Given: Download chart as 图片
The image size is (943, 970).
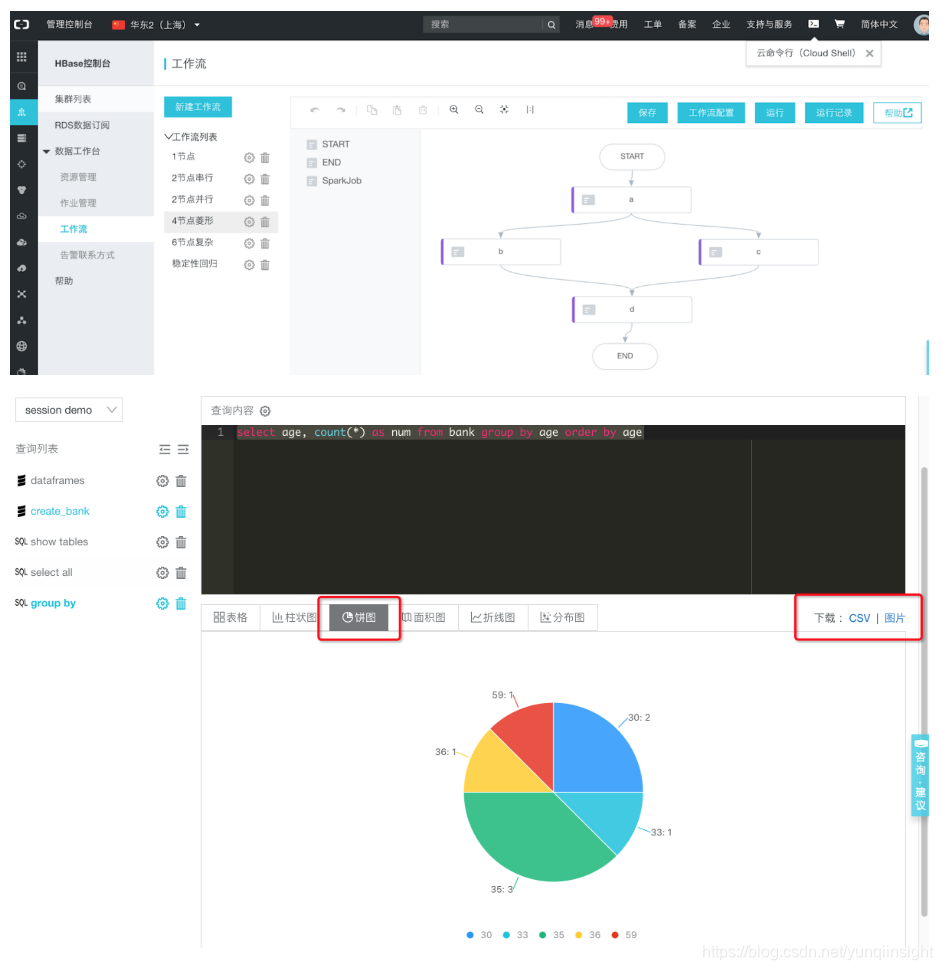Looking at the screenshot, I should [895, 618].
